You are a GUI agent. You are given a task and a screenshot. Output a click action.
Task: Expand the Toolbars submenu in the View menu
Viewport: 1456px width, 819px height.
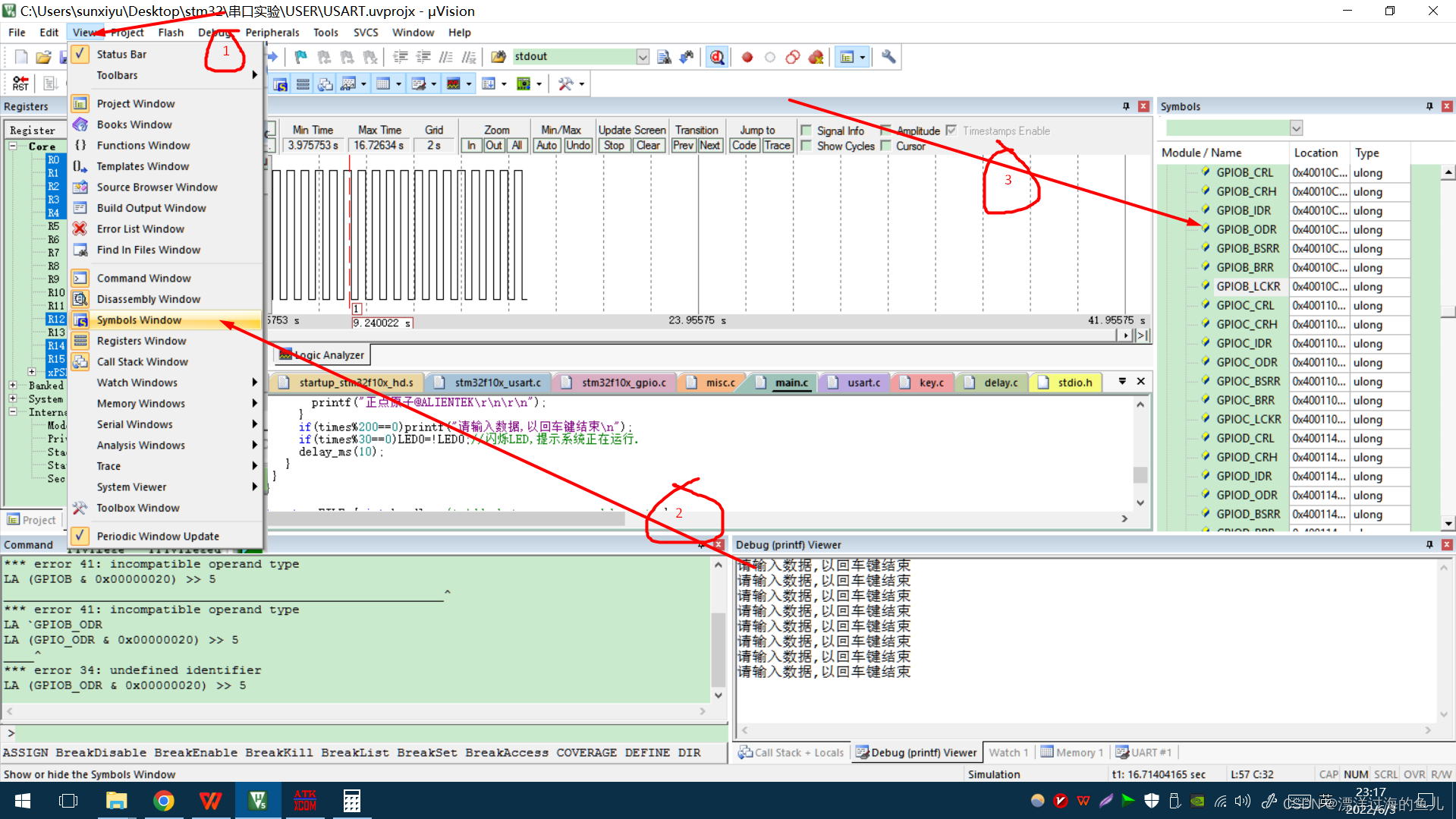click(x=165, y=75)
